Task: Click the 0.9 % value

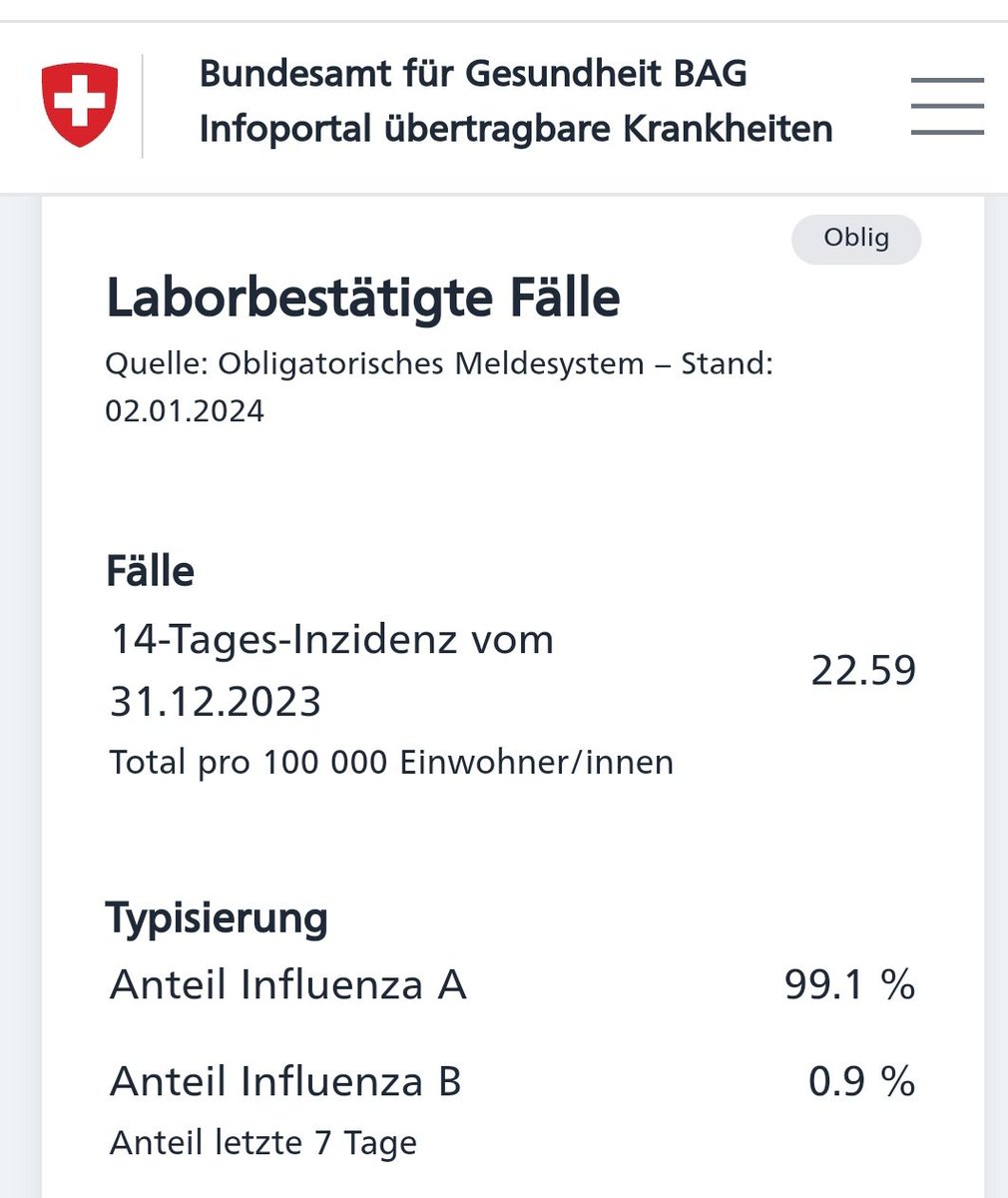Action: (x=861, y=1081)
